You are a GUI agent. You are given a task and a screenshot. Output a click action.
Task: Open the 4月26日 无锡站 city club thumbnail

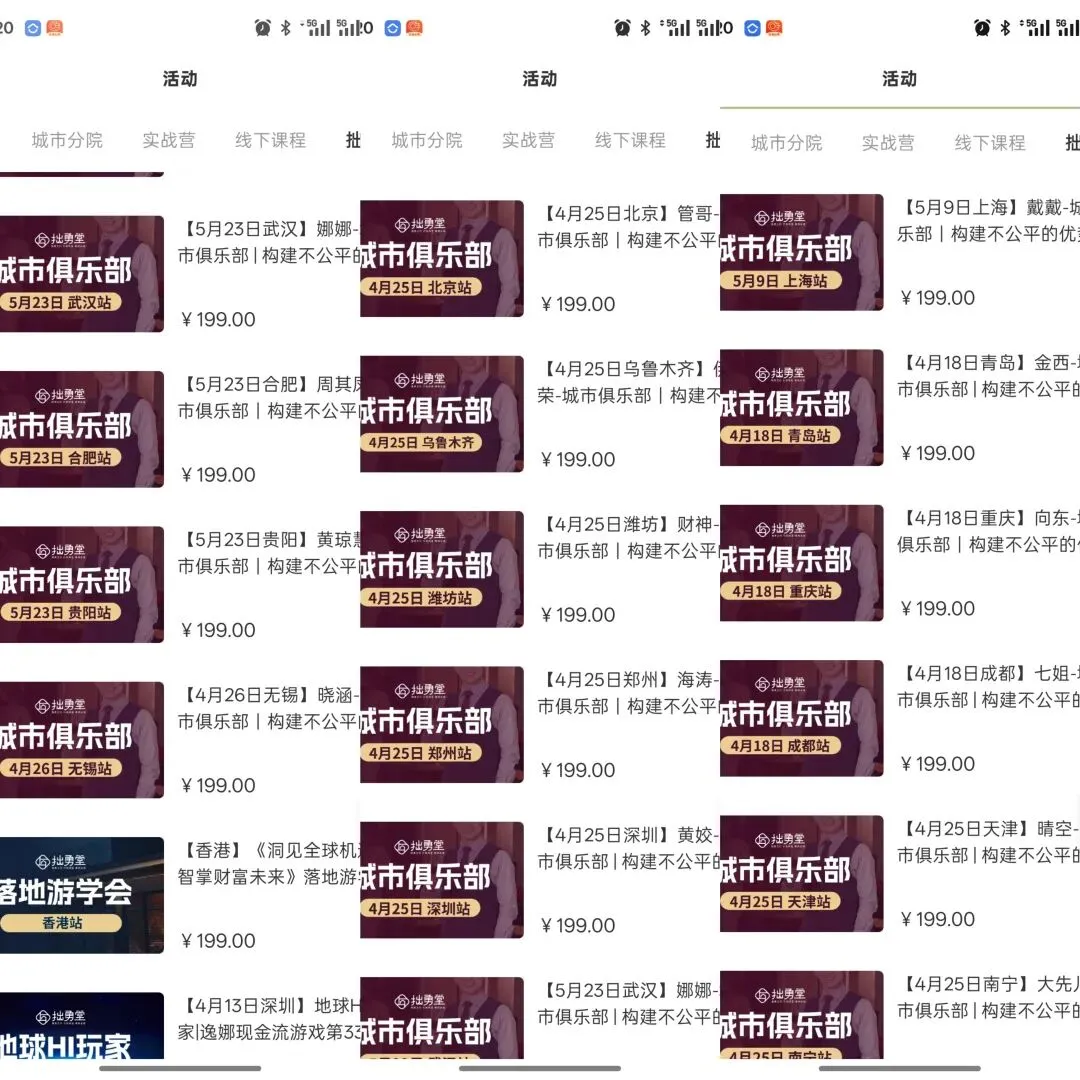click(82, 740)
